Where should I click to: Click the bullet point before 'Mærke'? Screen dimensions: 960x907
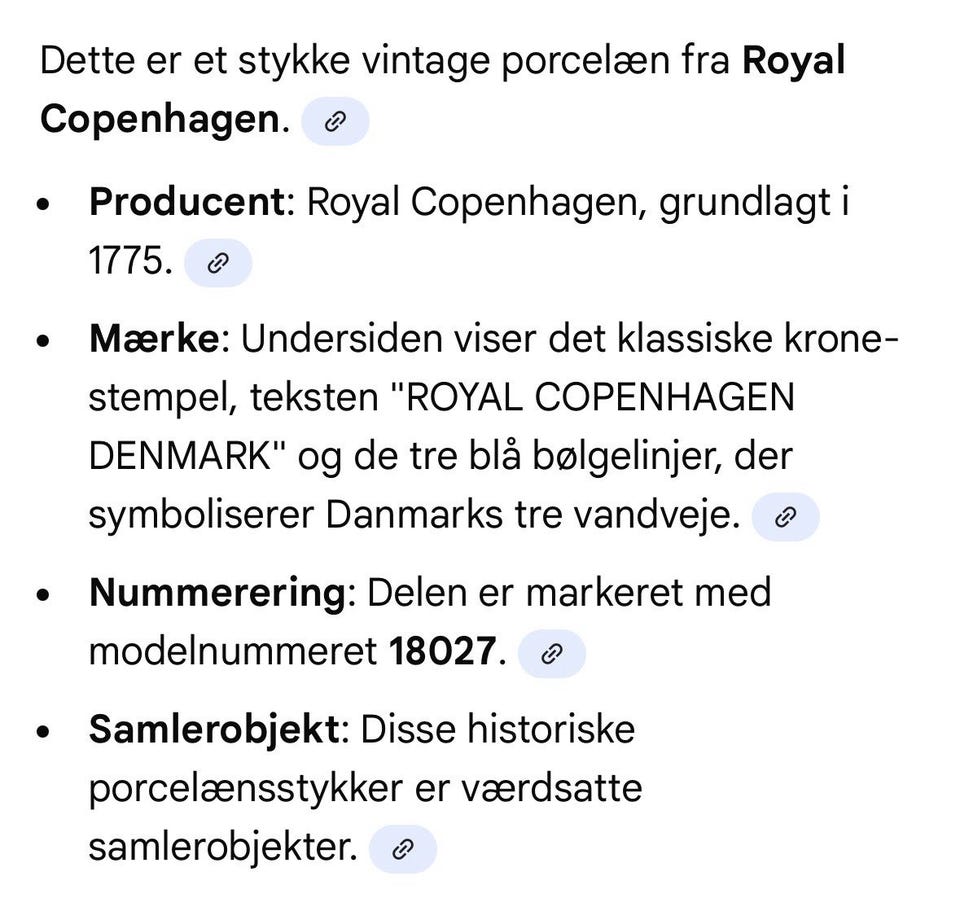coord(42,341)
